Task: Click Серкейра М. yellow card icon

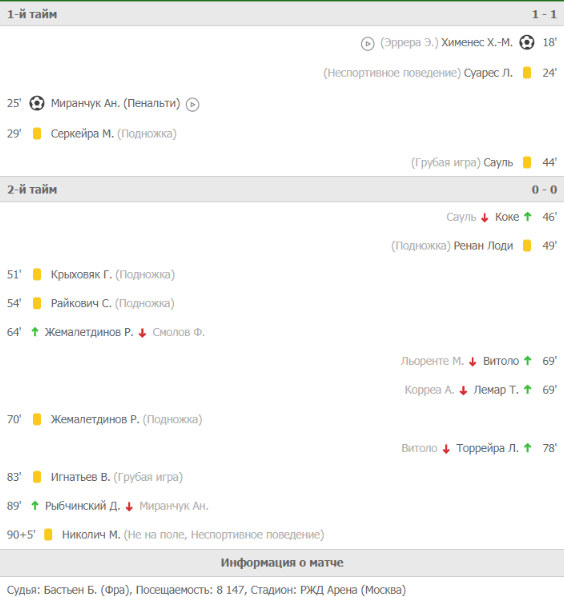Action: tap(37, 134)
